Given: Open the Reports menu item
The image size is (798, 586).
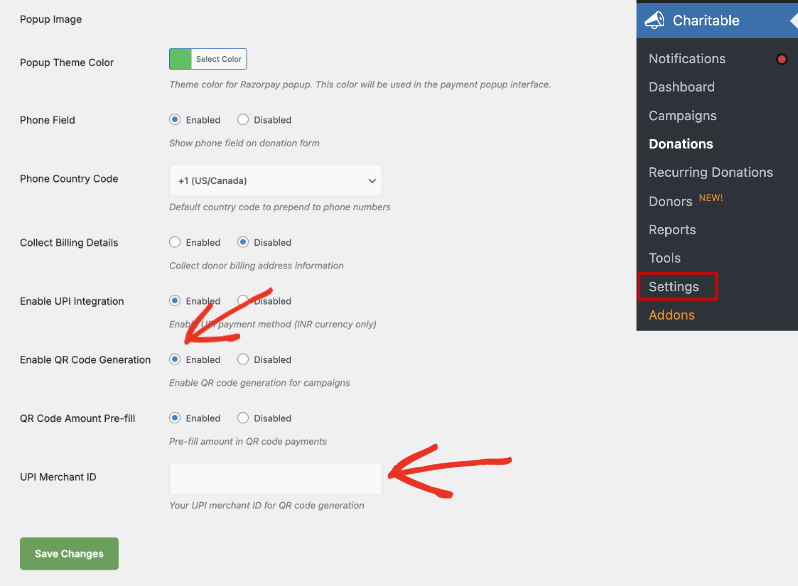Looking at the screenshot, I should pos(672,230).
